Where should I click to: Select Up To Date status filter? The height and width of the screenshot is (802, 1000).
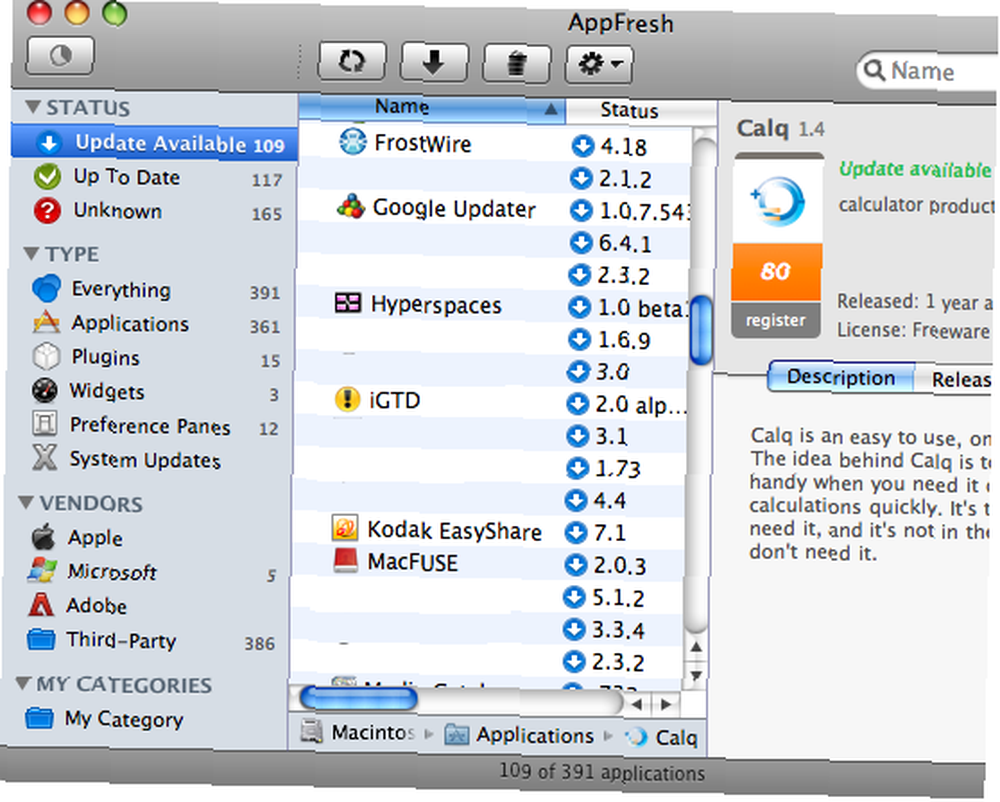153,177
